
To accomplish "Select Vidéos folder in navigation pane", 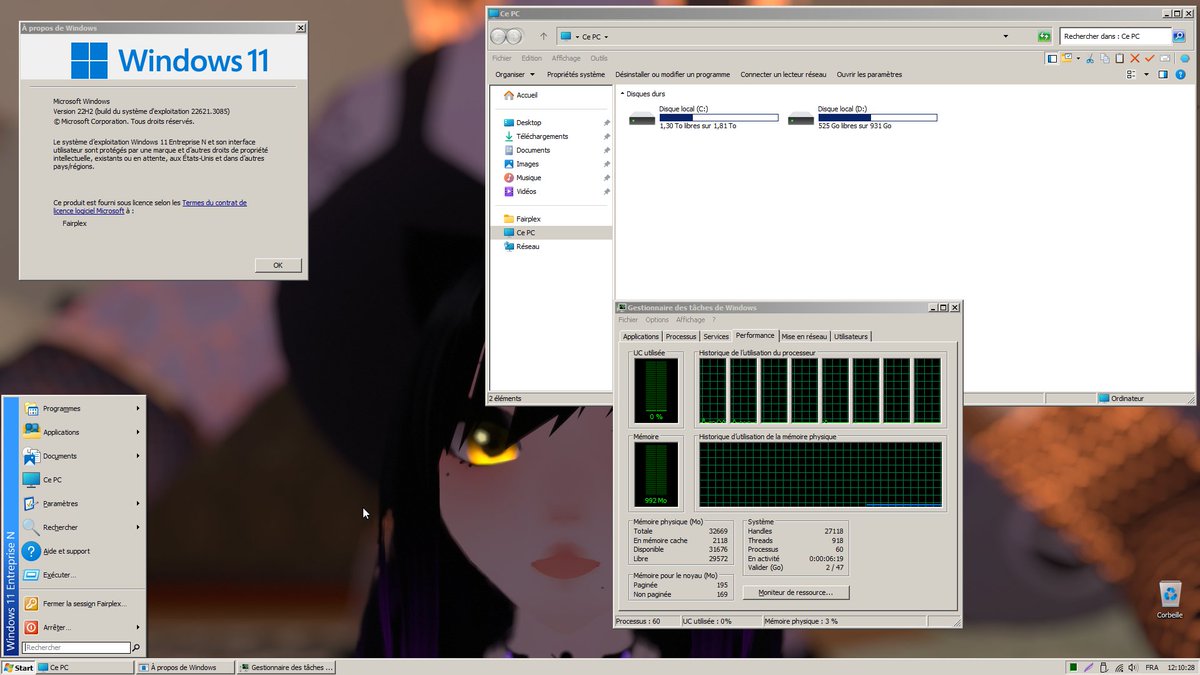I will point(520,191).
